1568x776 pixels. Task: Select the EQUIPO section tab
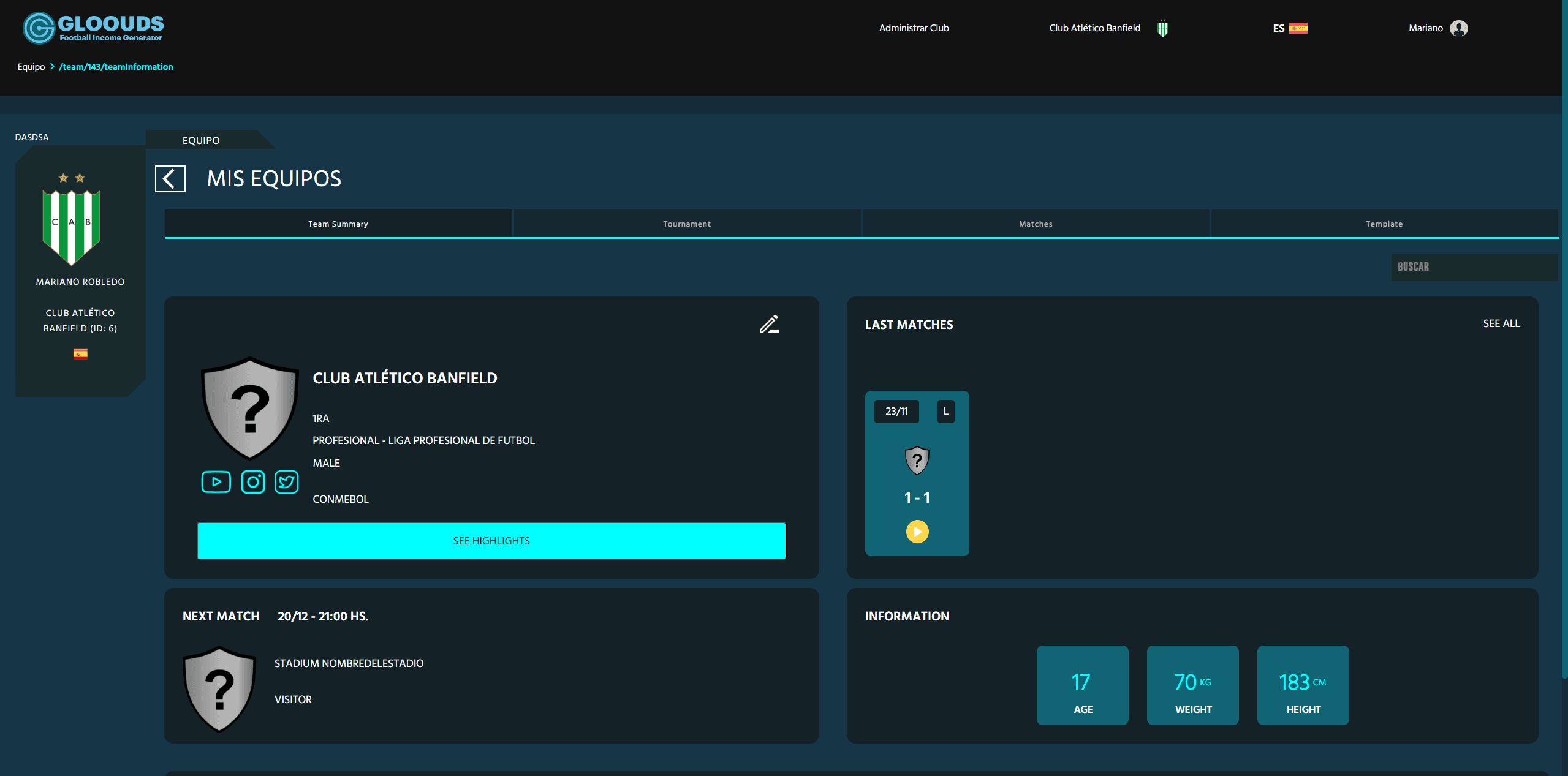click(201, 140)
